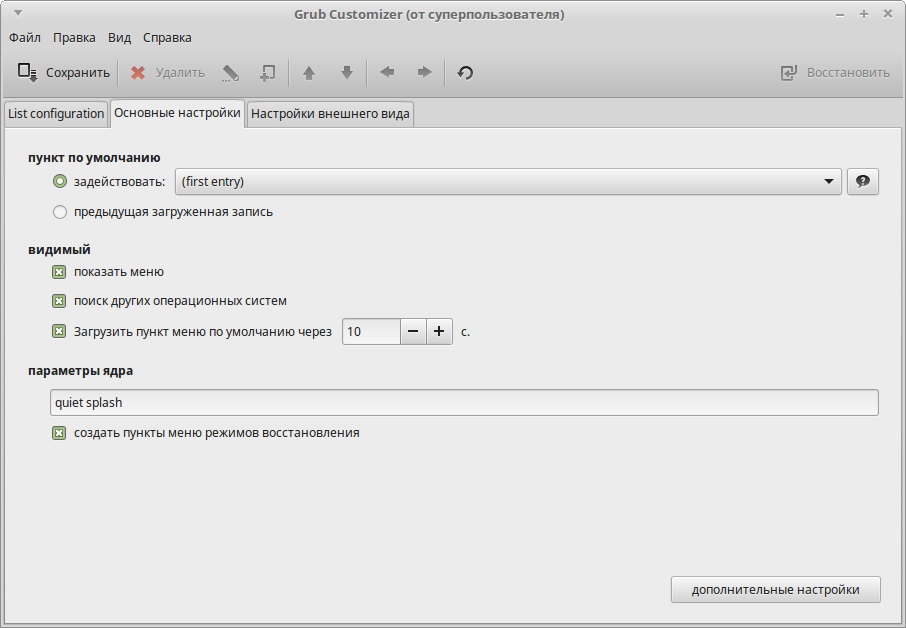Increase timeout with plus button
The height and width of the screenshot is (628, 906).
tap(439, 332)
